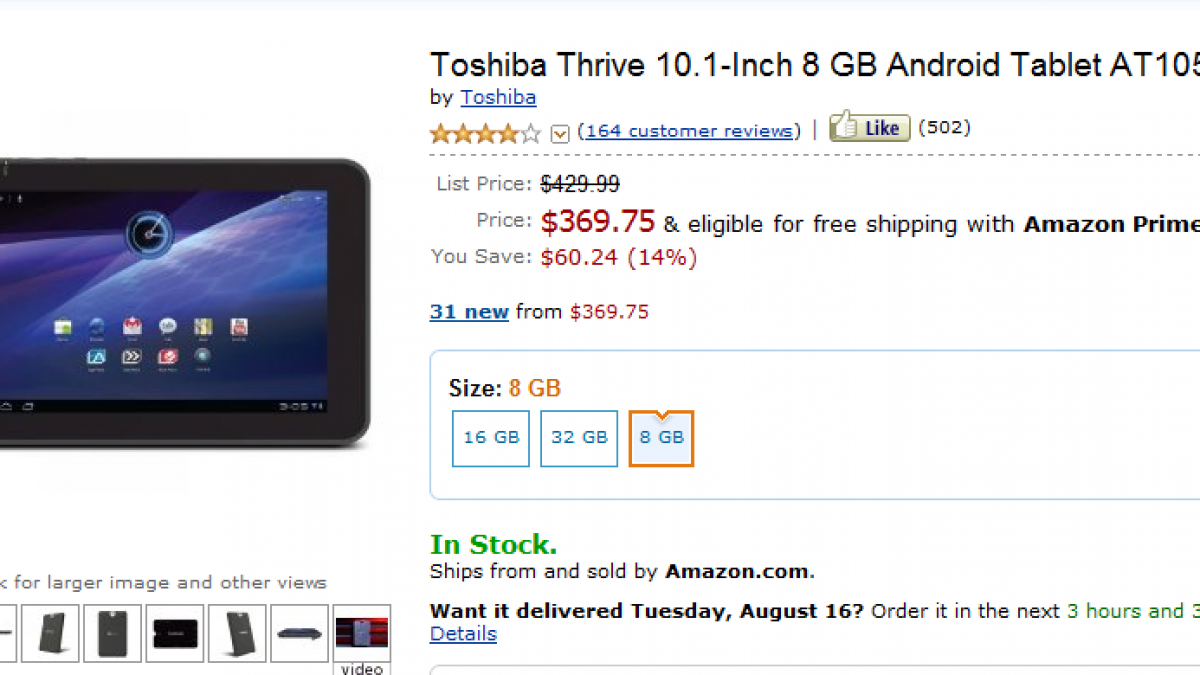Select the 32 GB size option
Image resolution: width=1200 pixels, height=675 pixels.
(x=579, y=438)
